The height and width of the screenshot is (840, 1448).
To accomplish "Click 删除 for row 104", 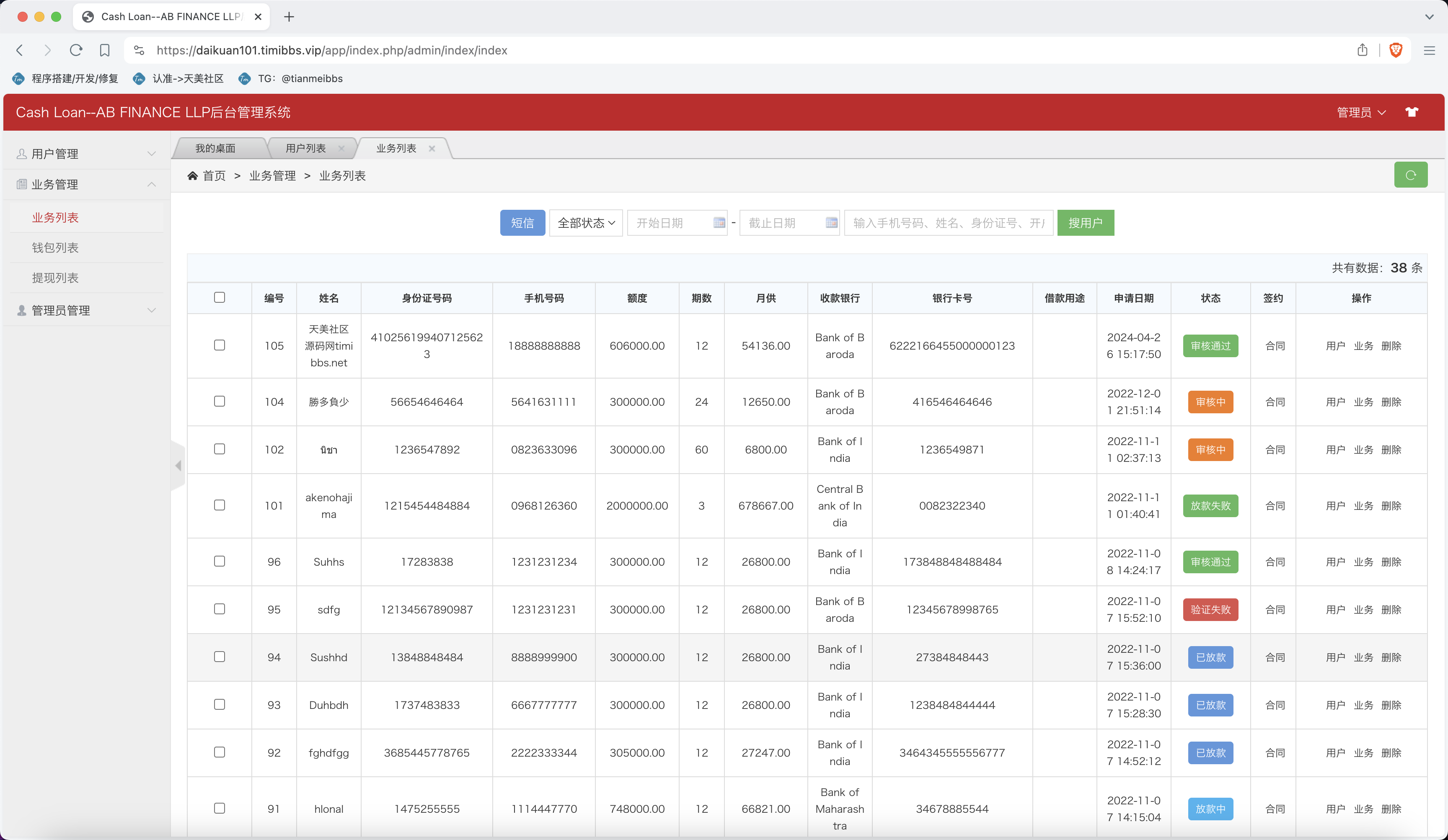I will tap(1391, 402).
